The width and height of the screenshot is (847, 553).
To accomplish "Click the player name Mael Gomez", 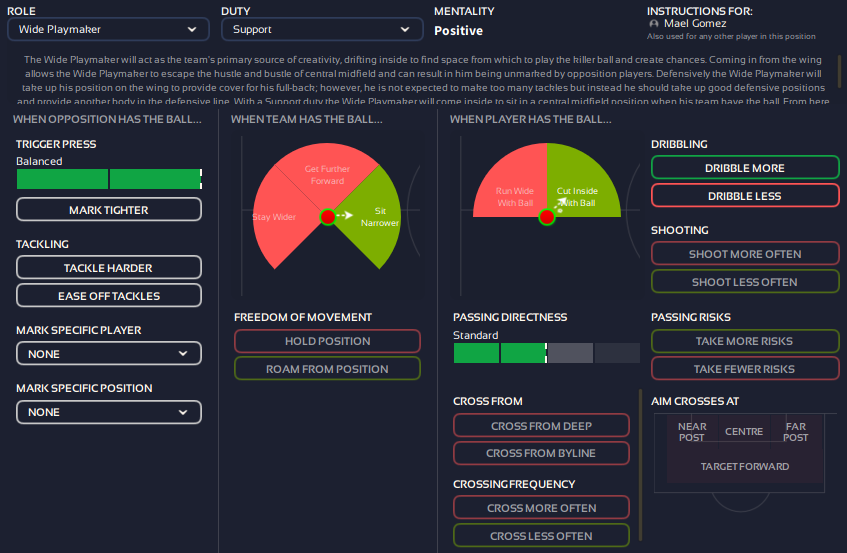I will pyautogui.click(x=695, y=24).
